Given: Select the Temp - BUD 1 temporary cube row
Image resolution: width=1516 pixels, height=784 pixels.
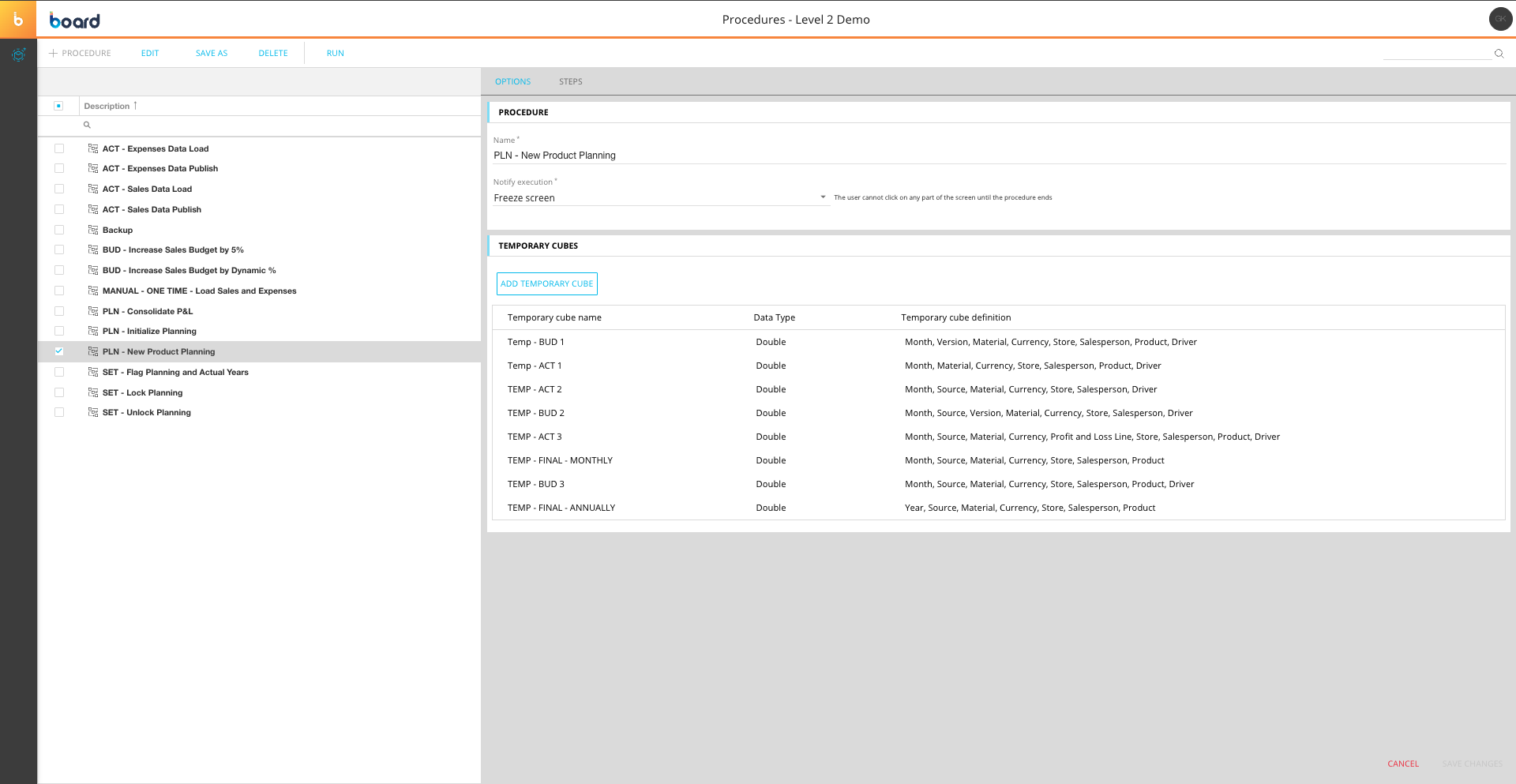Looking at the screenshot, I should 999,342.
